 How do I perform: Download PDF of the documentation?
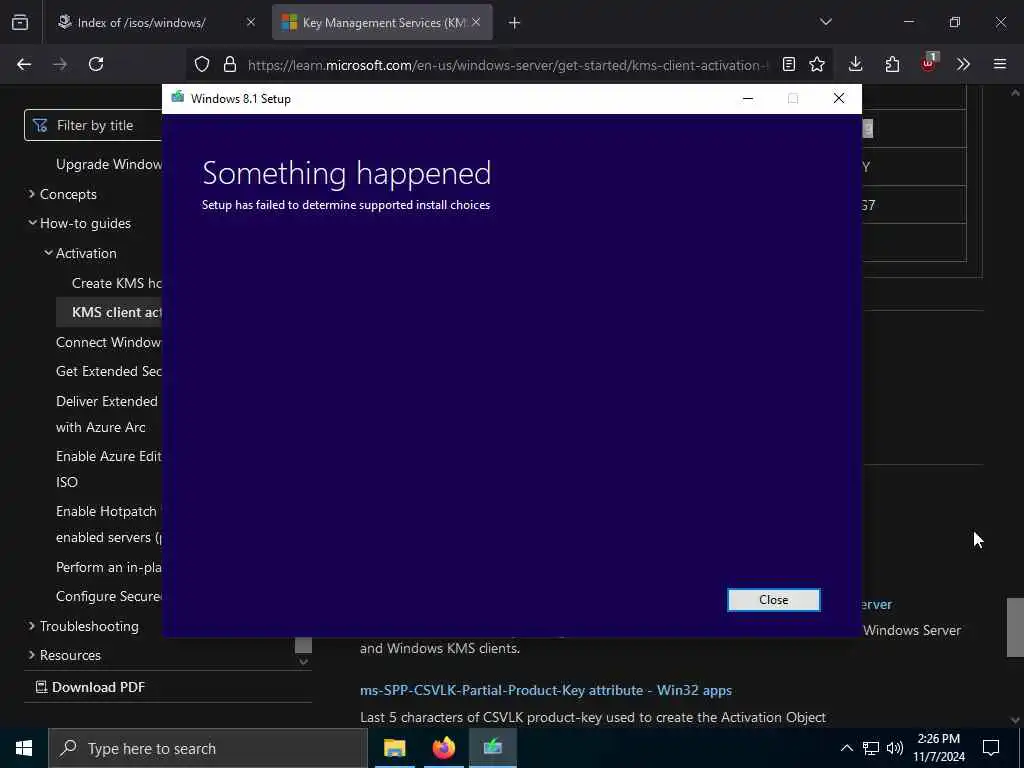[x=90, y=687]
